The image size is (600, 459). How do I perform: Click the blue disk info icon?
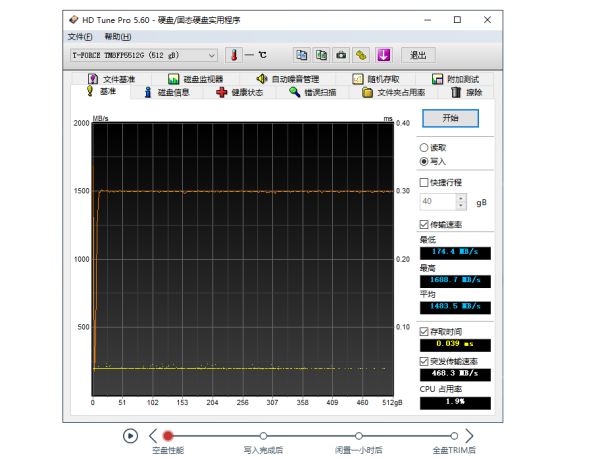[x=148, y=92]
